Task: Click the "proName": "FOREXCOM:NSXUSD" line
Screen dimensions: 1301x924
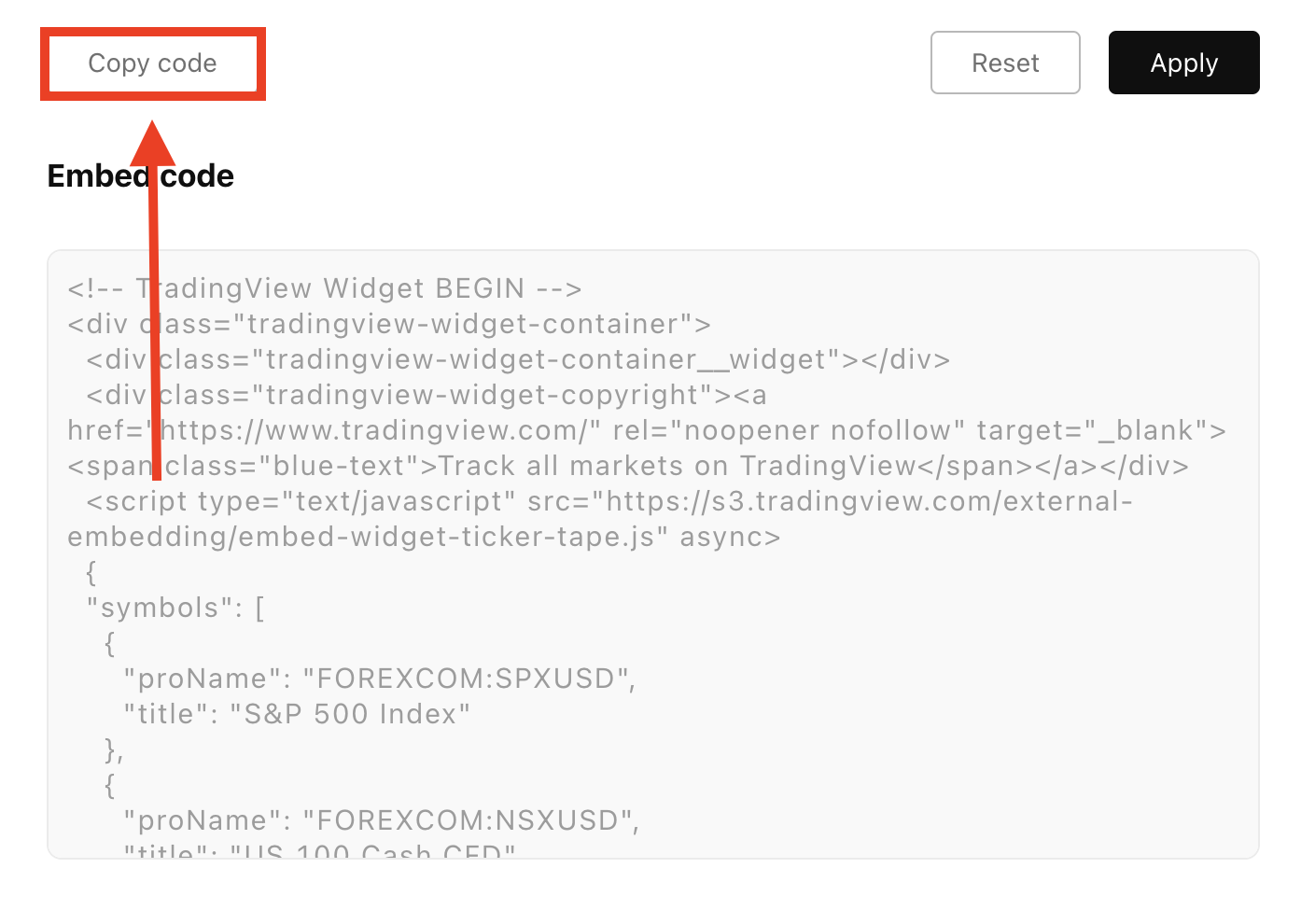Action: 381,820
